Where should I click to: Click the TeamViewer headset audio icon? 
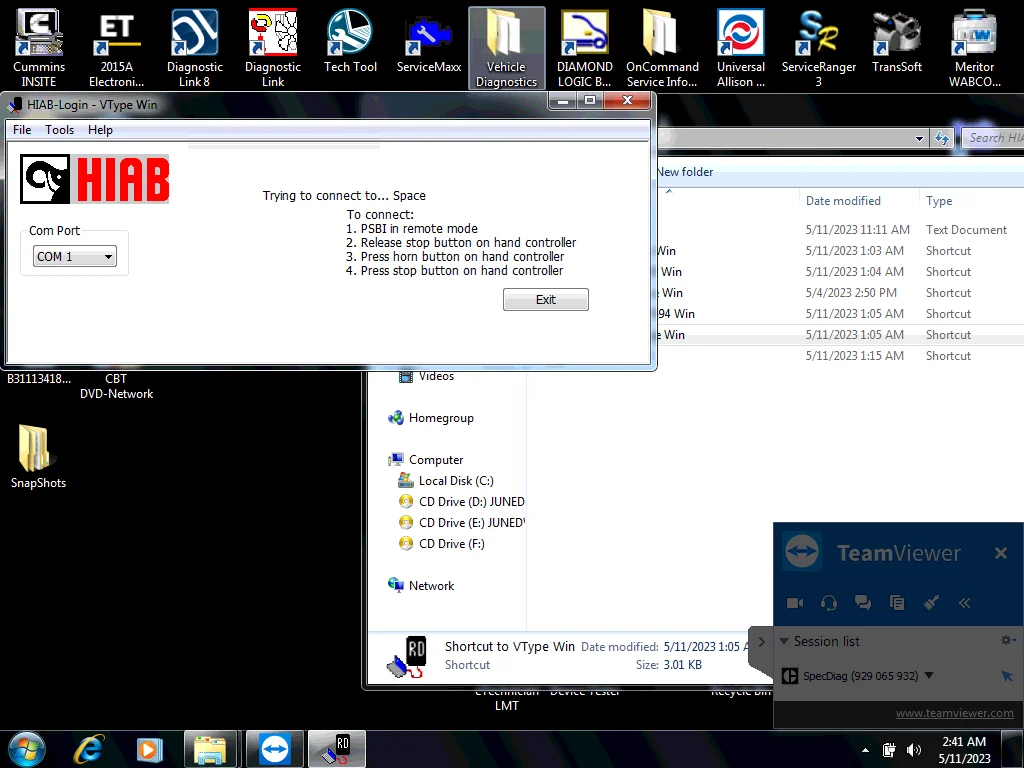pos(828,603)
